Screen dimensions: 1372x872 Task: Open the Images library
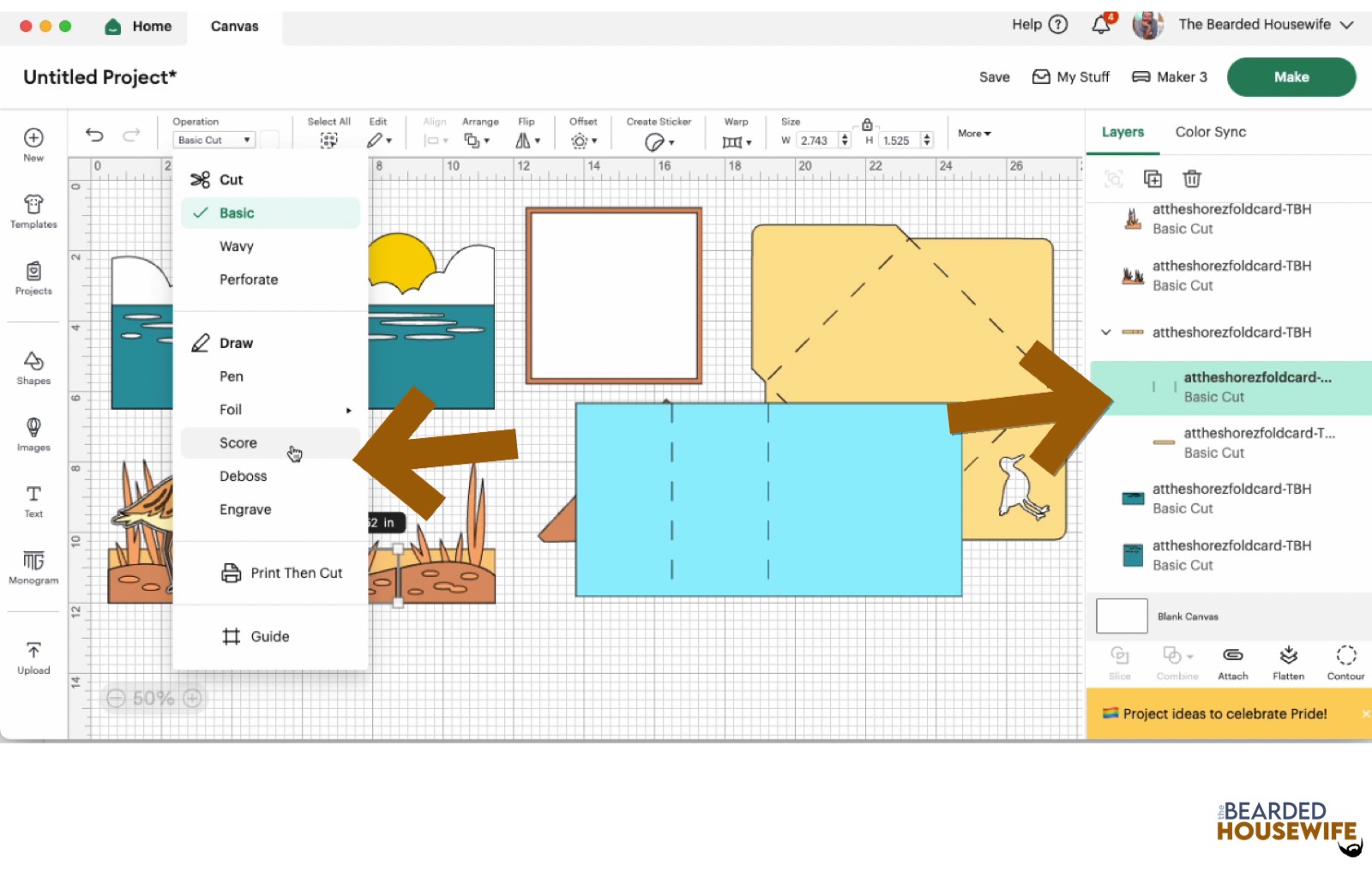point(33,427)
